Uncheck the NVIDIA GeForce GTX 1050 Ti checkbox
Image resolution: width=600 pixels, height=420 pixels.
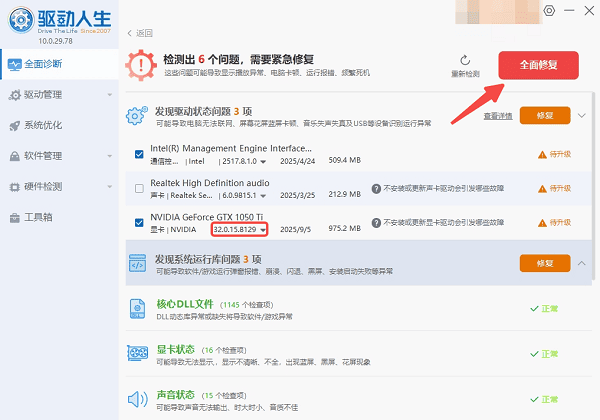pyautogui.click(x=139, y=222)
